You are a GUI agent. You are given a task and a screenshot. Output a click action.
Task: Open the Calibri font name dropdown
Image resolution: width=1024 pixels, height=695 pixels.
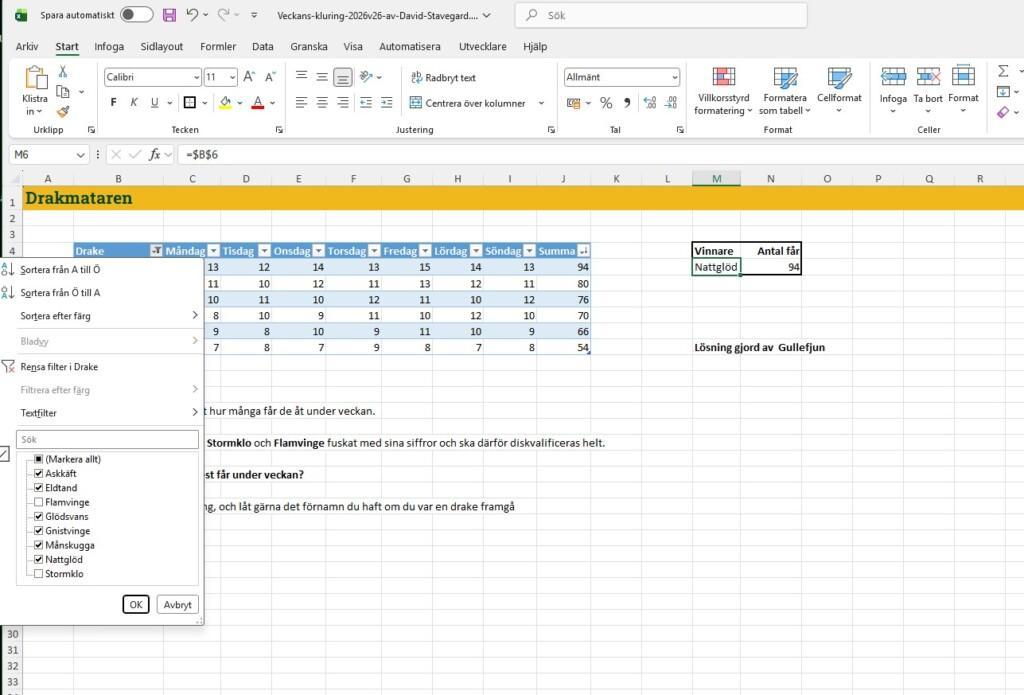196,77
